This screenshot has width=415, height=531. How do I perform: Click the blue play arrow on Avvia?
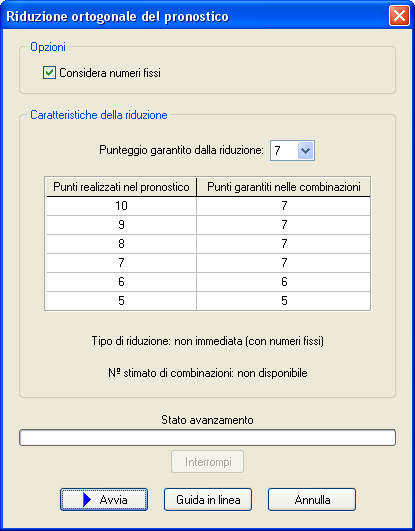click(87, 500)
